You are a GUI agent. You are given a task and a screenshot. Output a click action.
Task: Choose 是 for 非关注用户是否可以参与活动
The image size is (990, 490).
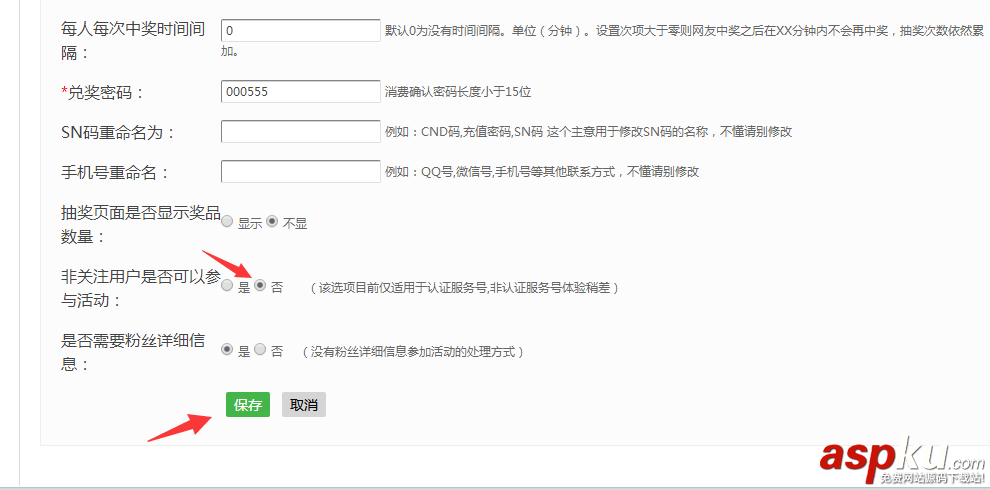tap(227, 285)
